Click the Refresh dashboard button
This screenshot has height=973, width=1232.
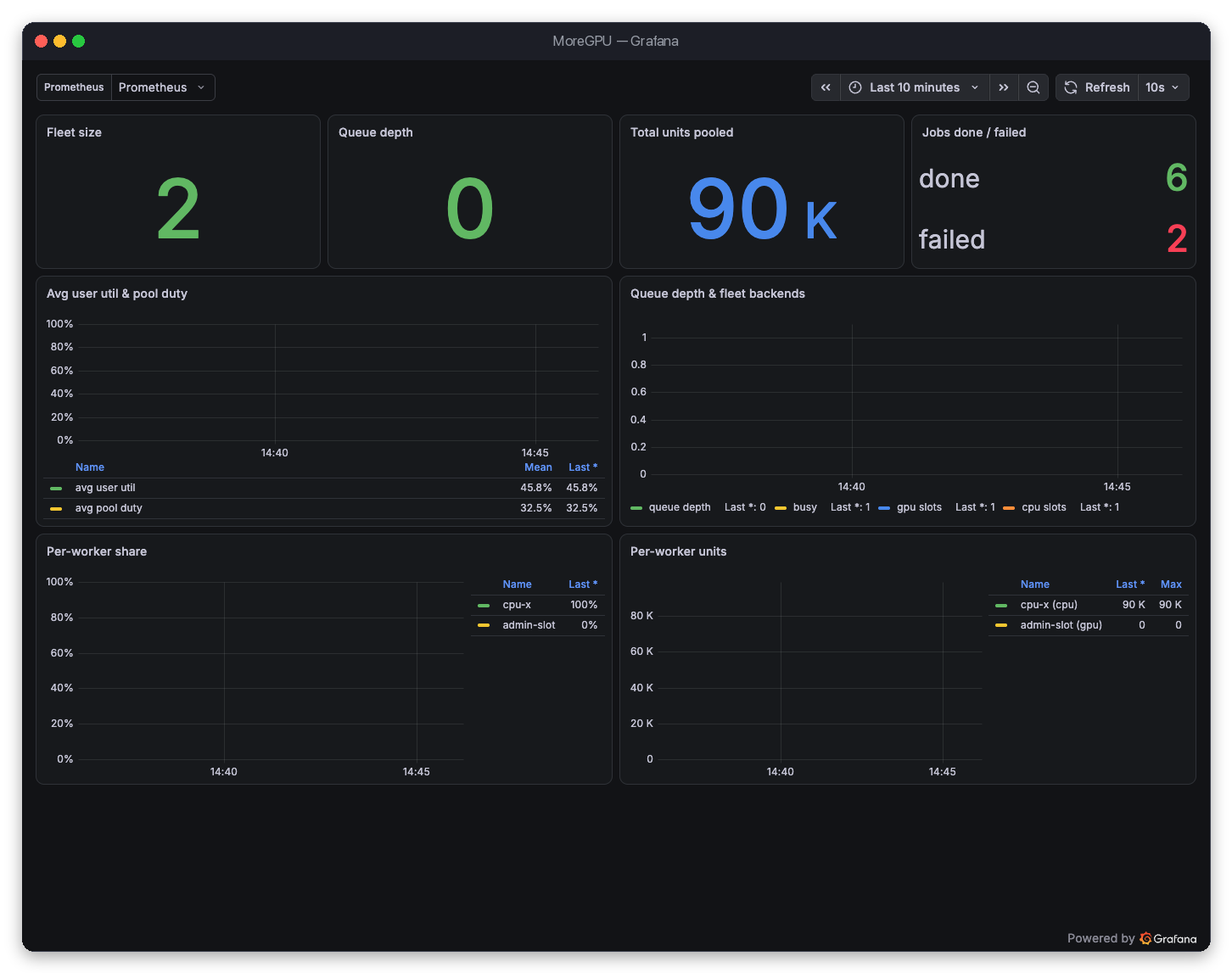tap(1097, 87)
